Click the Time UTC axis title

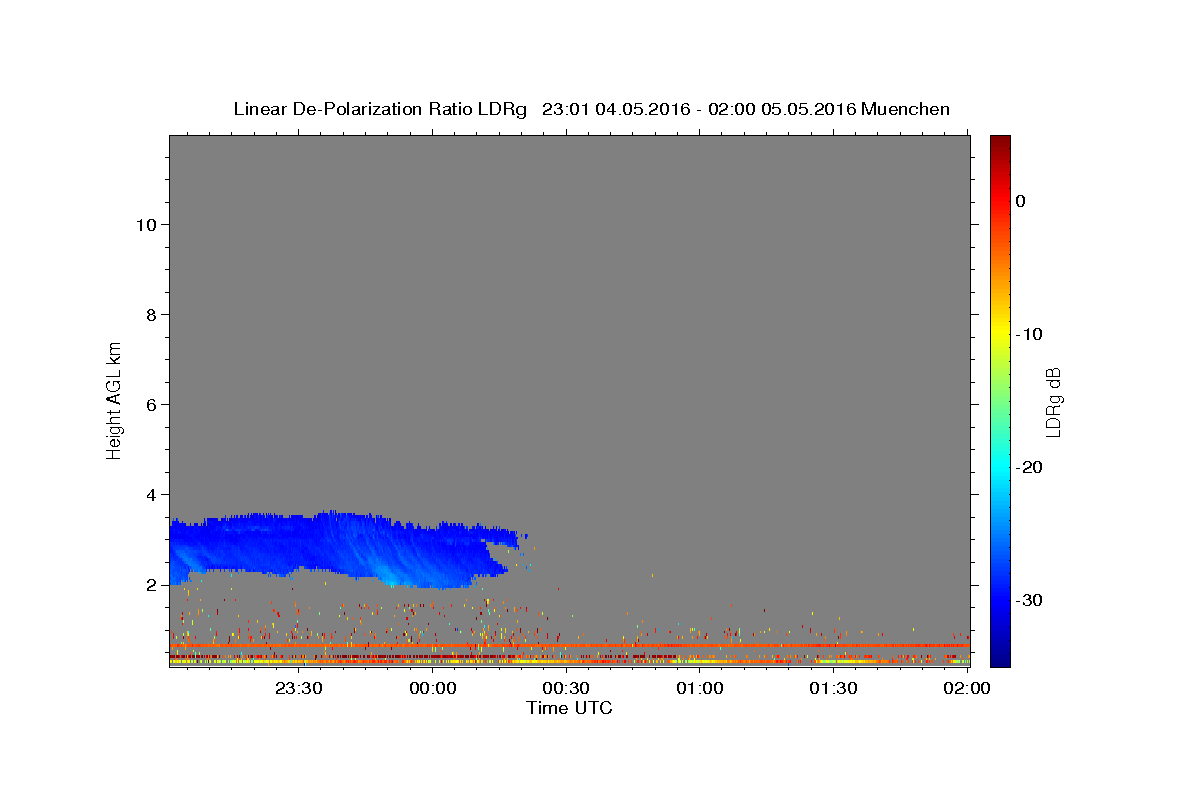(569, 708)
